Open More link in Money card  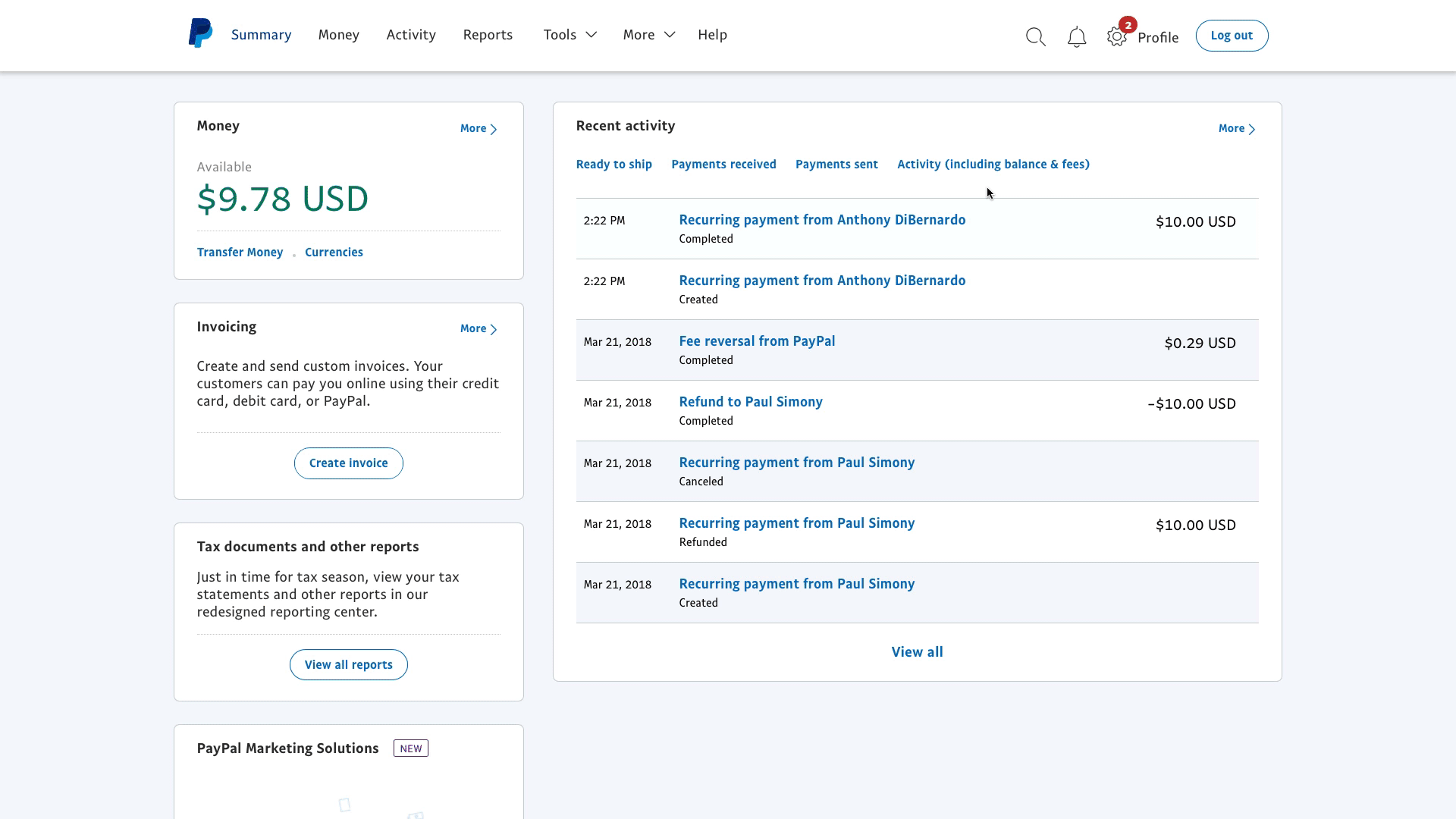pyautogui.click(x=479, y=129)
